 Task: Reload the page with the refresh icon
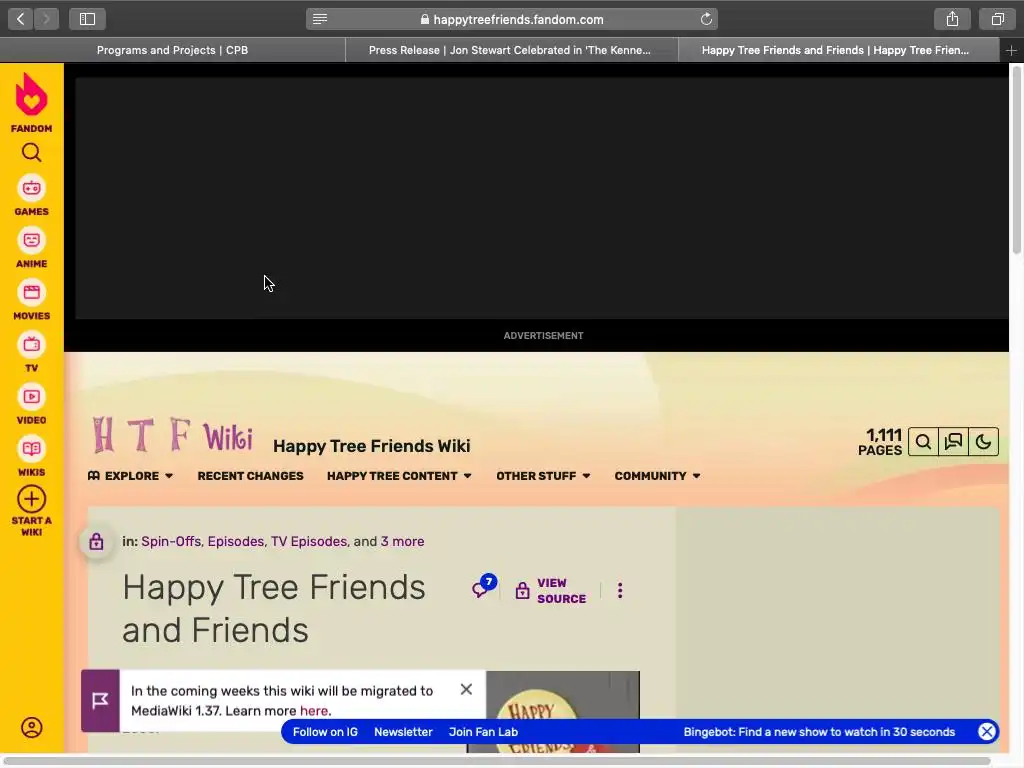pyautogui.click(x=706, y=19)
